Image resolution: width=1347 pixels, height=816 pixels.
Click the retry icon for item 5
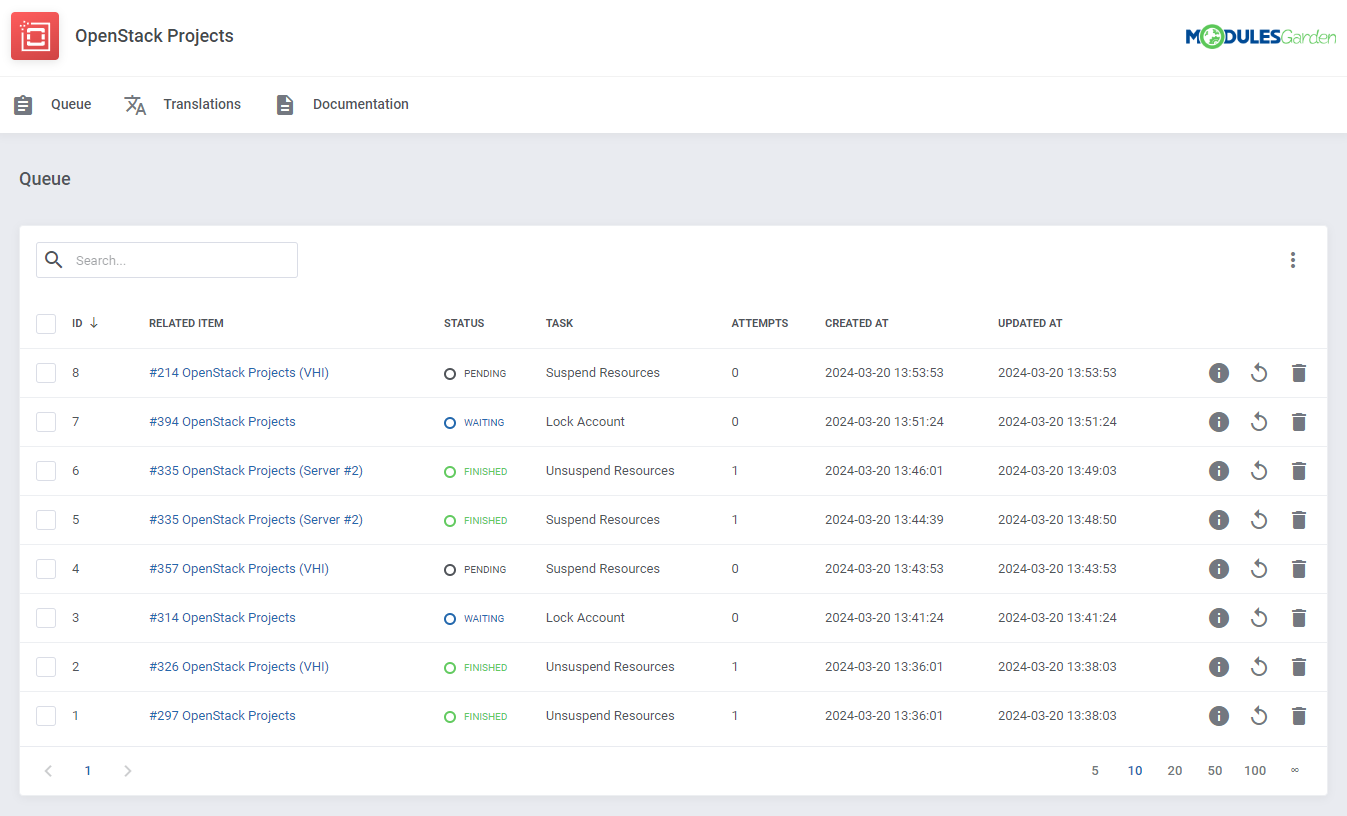(x=1258, y=519)
